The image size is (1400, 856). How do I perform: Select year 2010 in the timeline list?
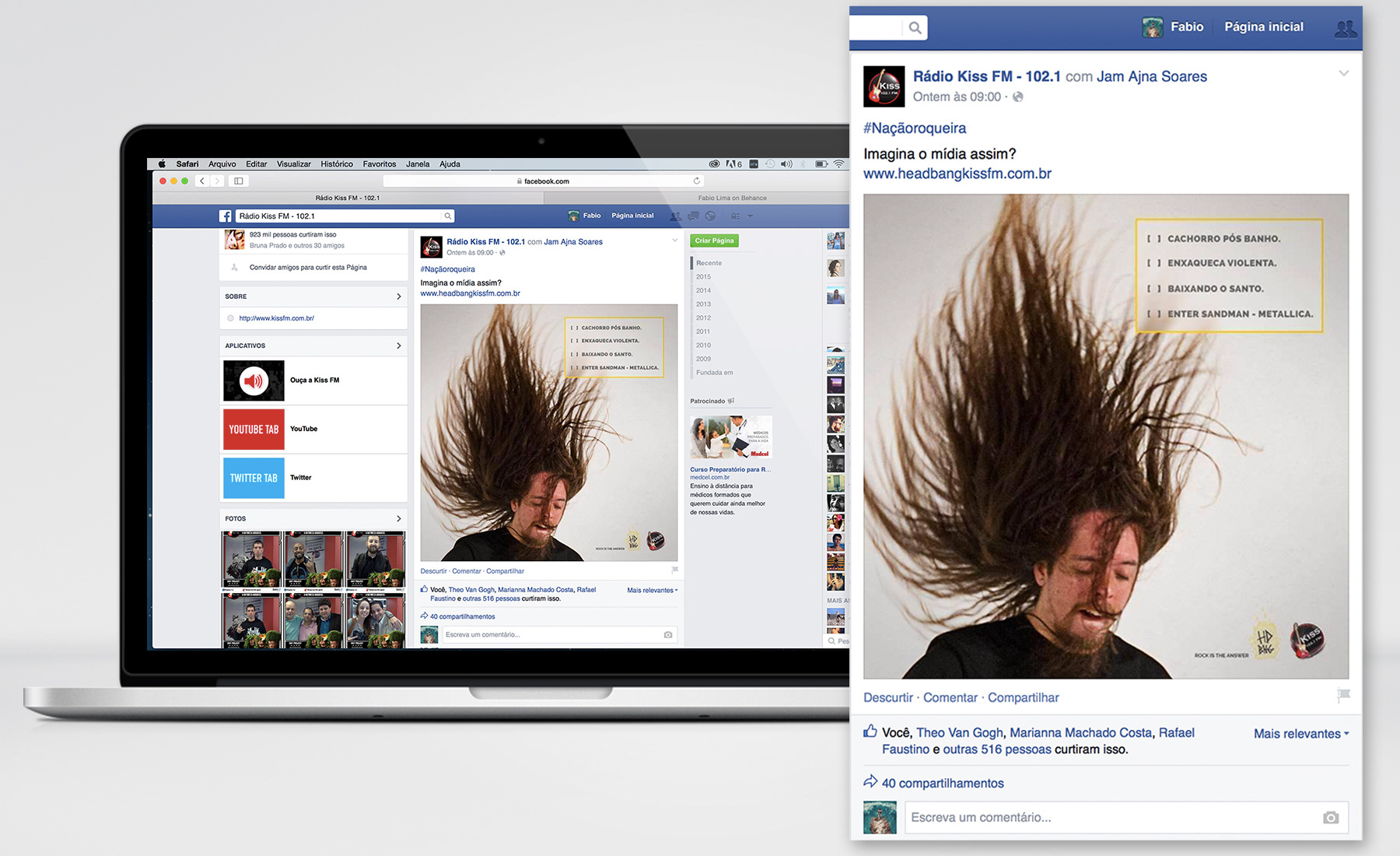point(703,346)
